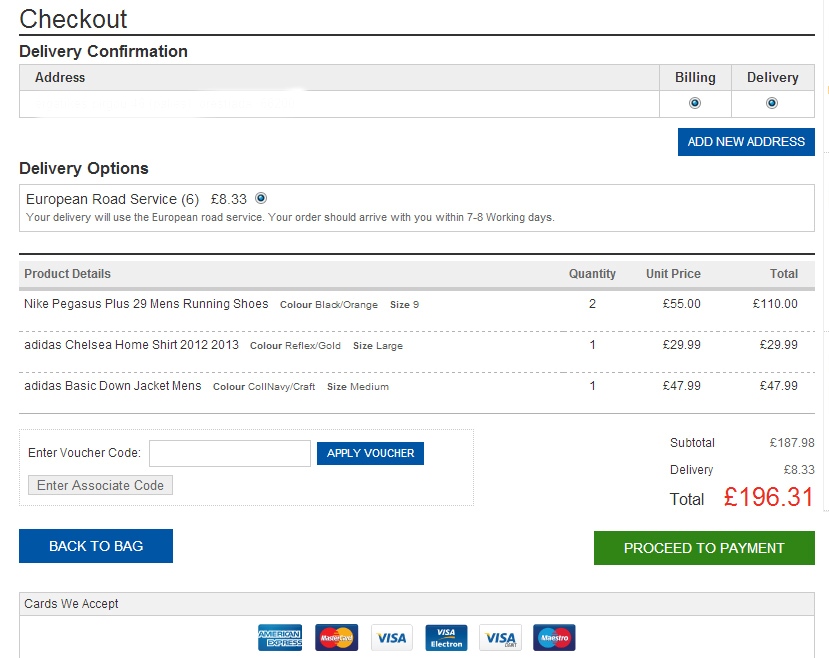
Task: Click the Quantity column header
Action: click(x=592, y=274)
